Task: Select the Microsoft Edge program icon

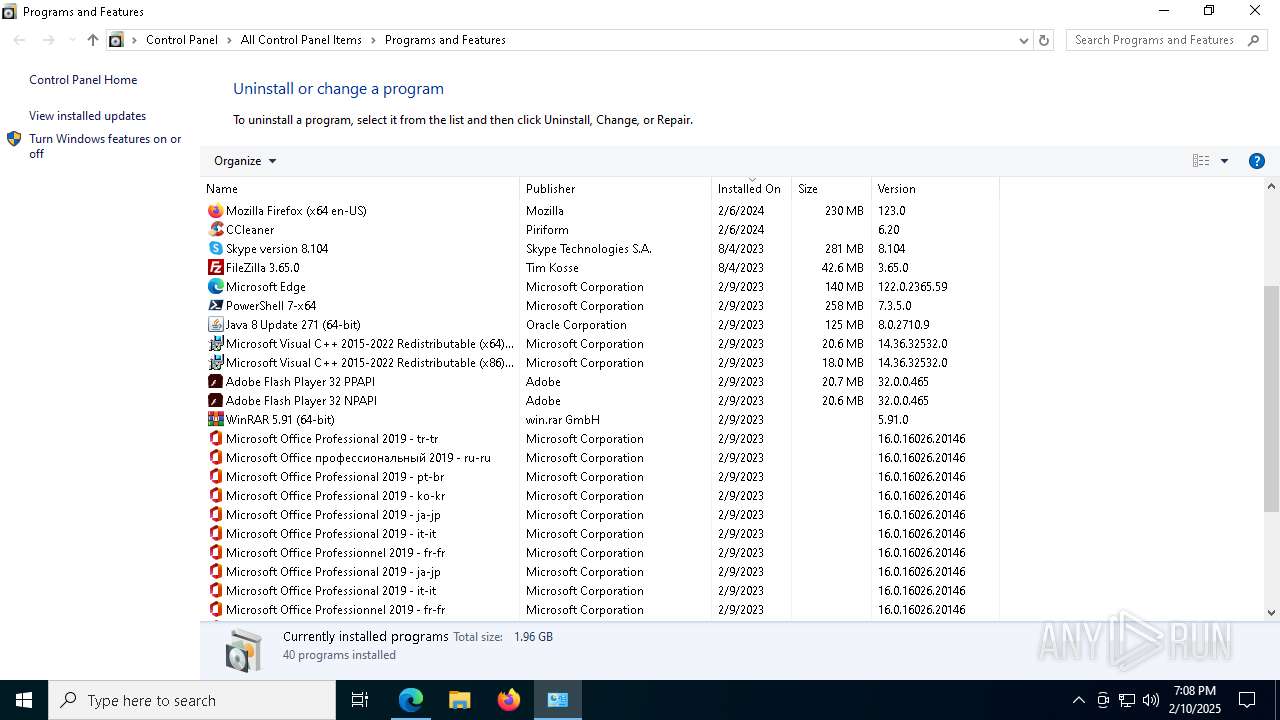Action: [215, 287]
